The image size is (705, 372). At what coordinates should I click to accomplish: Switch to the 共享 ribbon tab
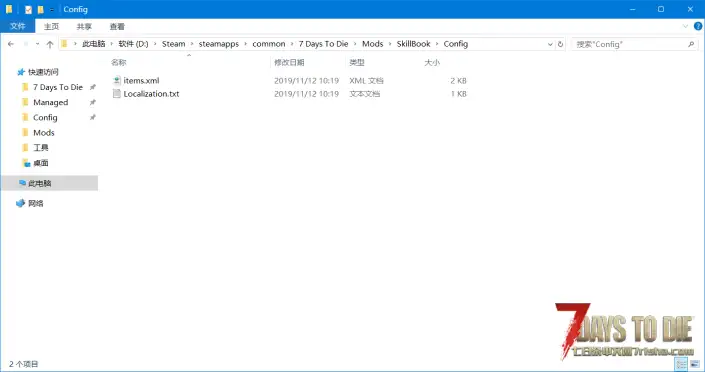(x=84, y=27)
